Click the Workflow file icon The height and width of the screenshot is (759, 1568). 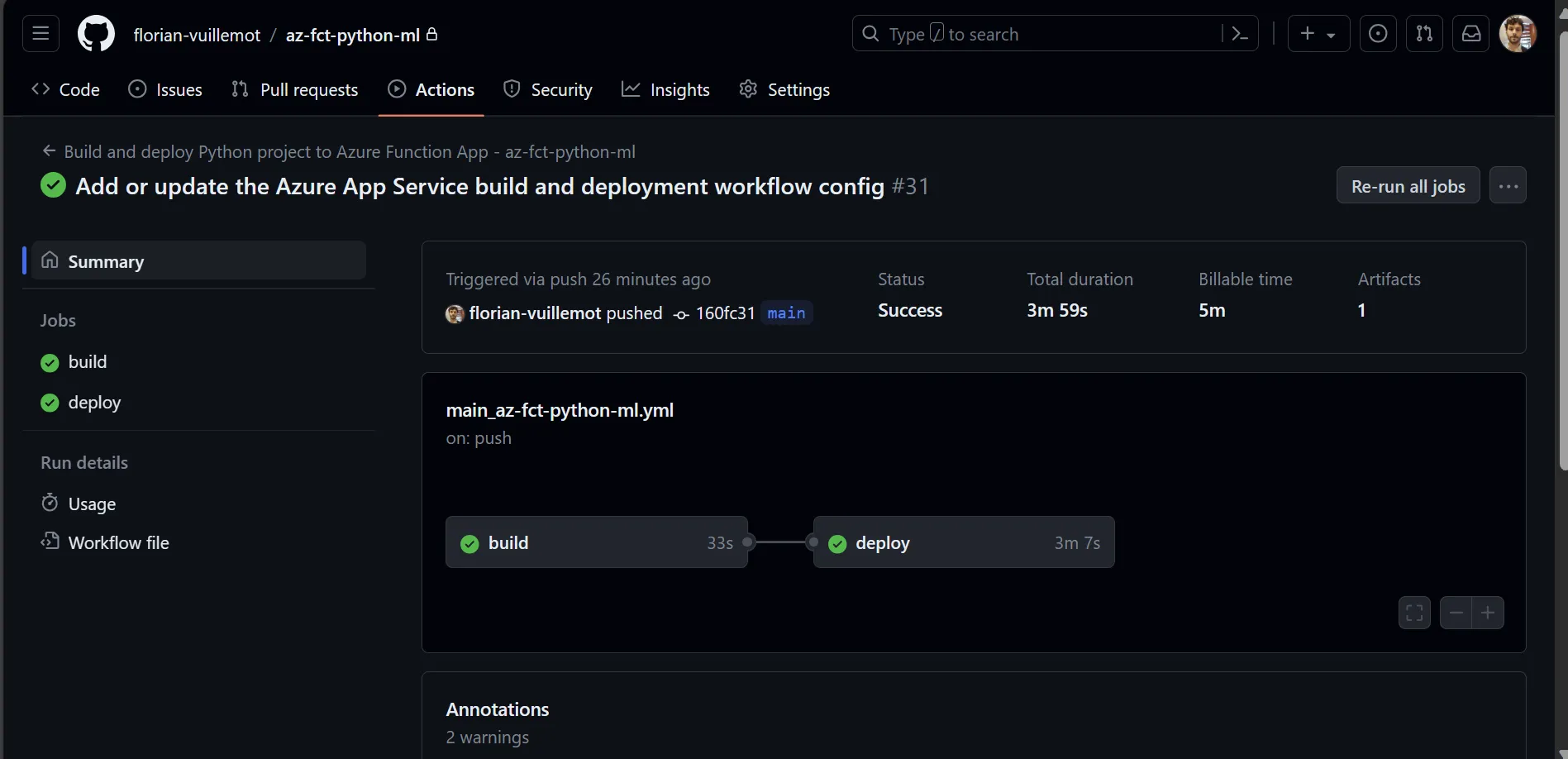(x=50, y=541)
